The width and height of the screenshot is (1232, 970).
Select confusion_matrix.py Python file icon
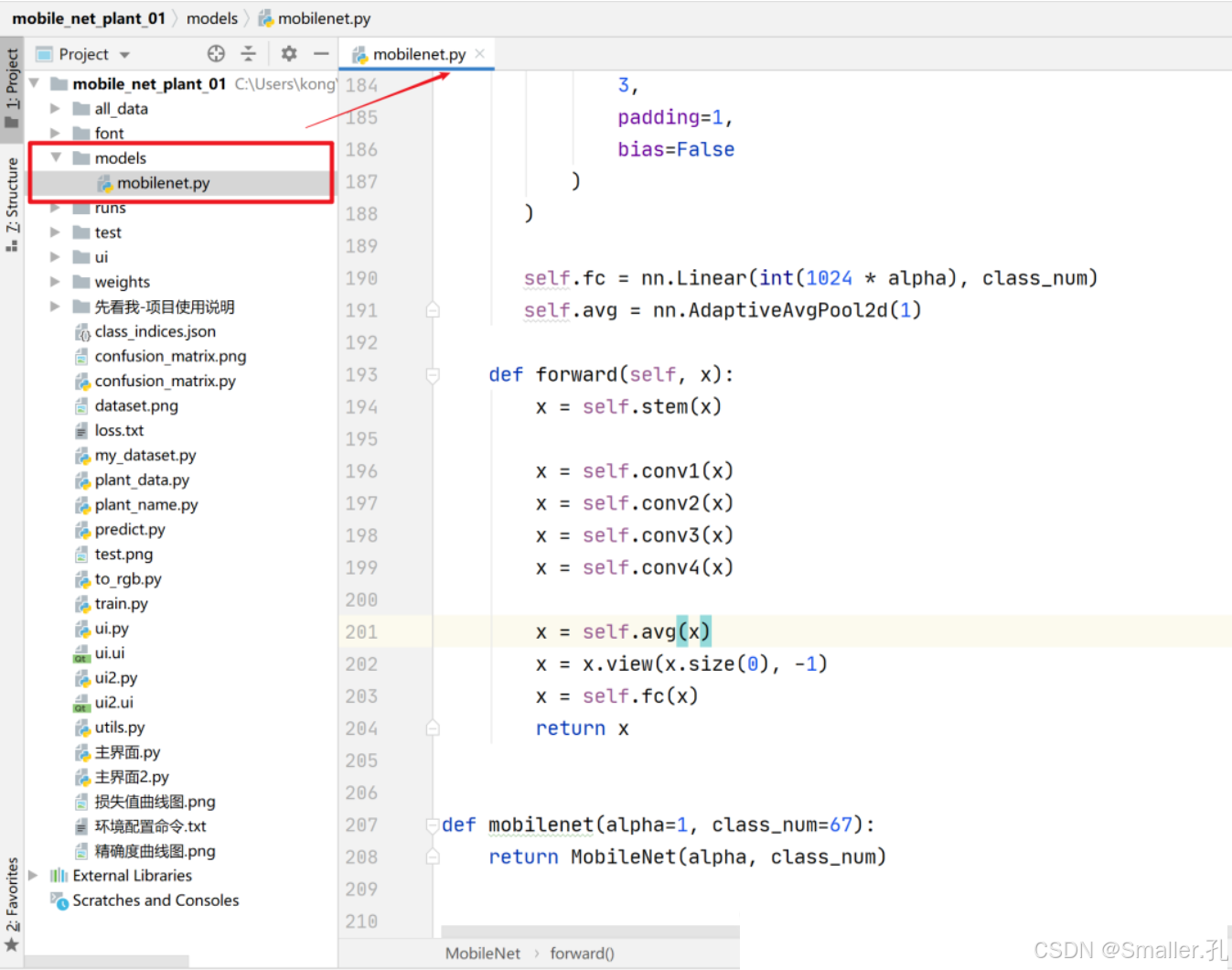pyautogui.click(x=82, y=382)
